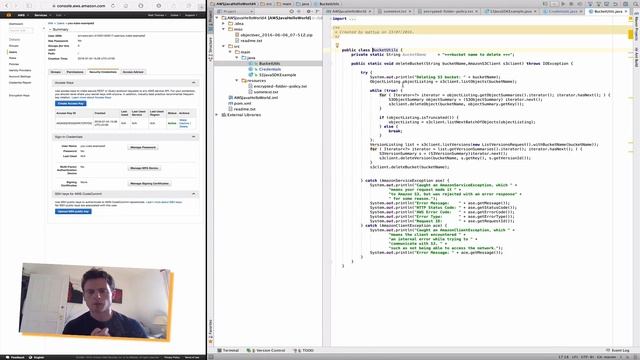This screenshot has height=360, width=640.
Task: Collapse the Access Keys section
Action: [193, 83]
